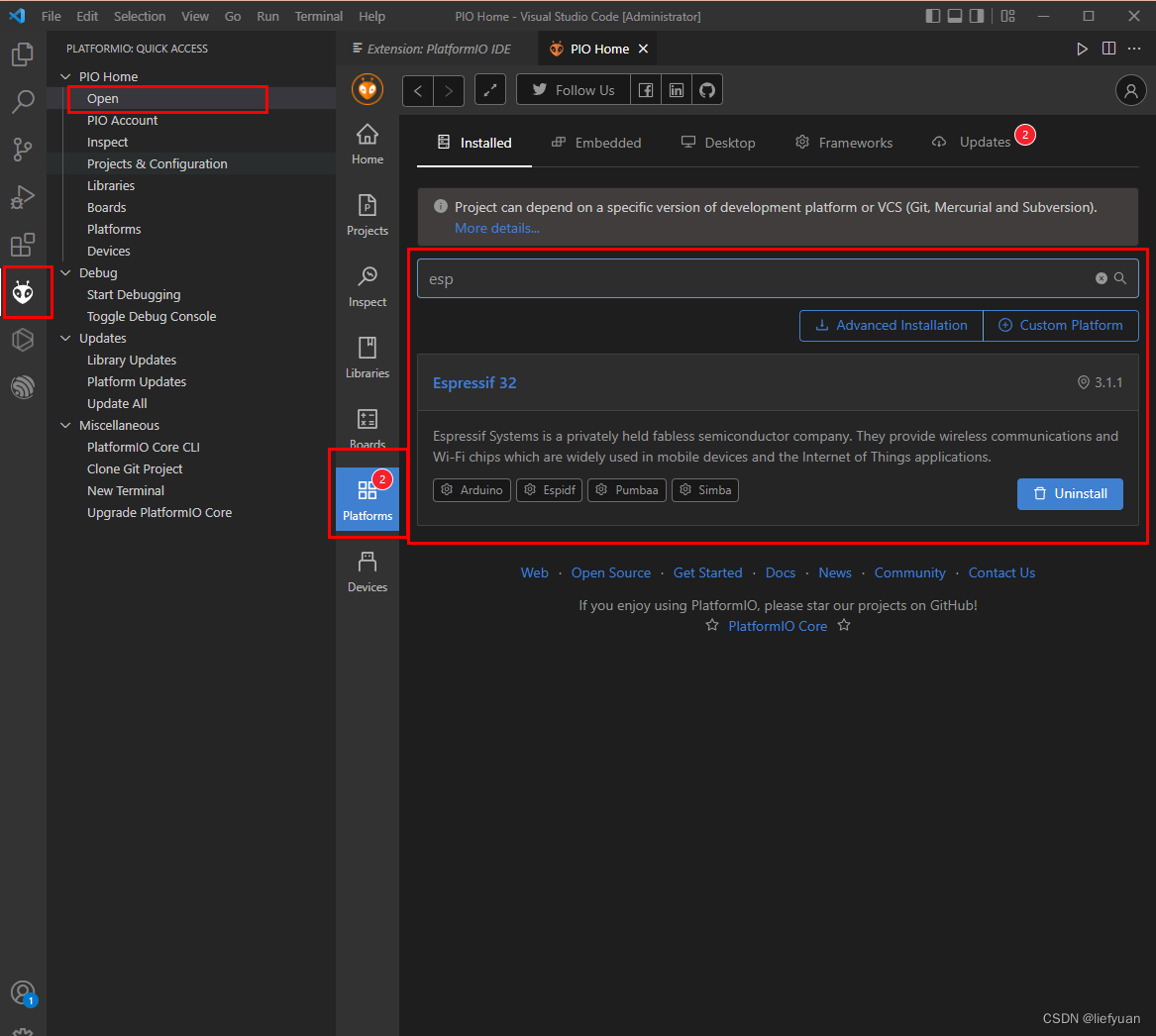
Task: Click the Simba framework tag
Action: click(705, 490)
